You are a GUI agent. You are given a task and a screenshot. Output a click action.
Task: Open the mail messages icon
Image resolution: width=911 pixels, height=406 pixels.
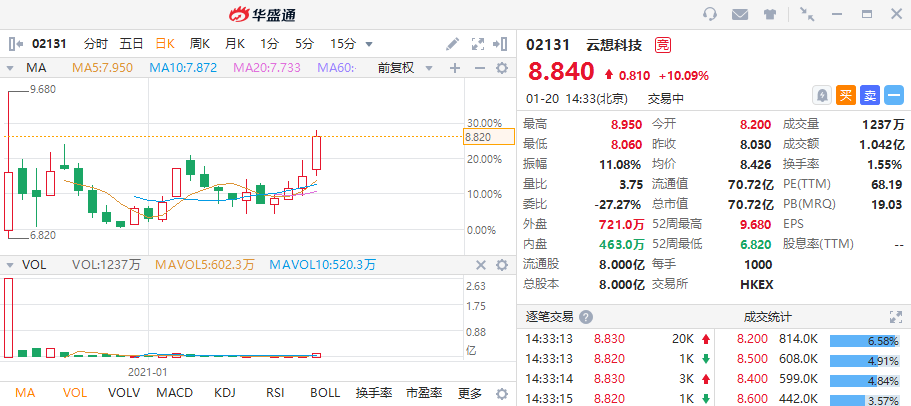pos(740,15)
